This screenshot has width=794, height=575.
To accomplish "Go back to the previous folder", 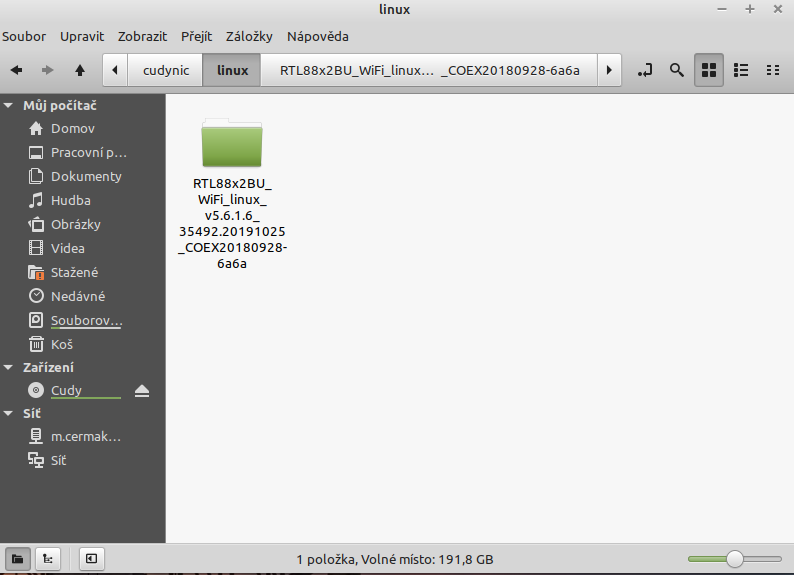I will tap(17, 70).
